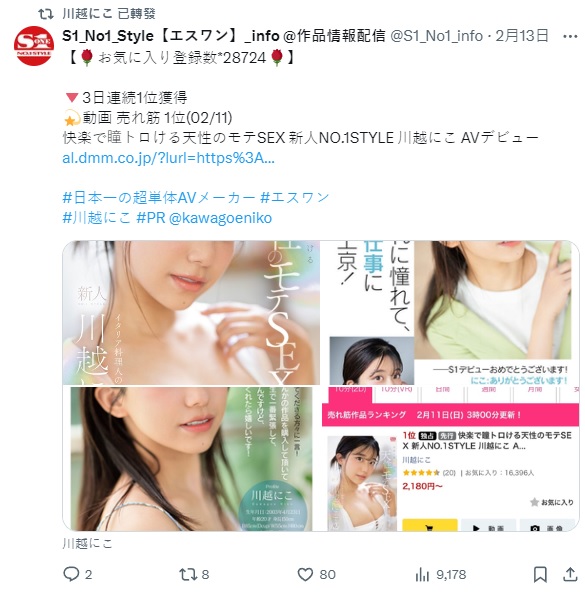585x595 pixels.
Task: Click the retweet icon with count 8
Action: click(187, 574)
